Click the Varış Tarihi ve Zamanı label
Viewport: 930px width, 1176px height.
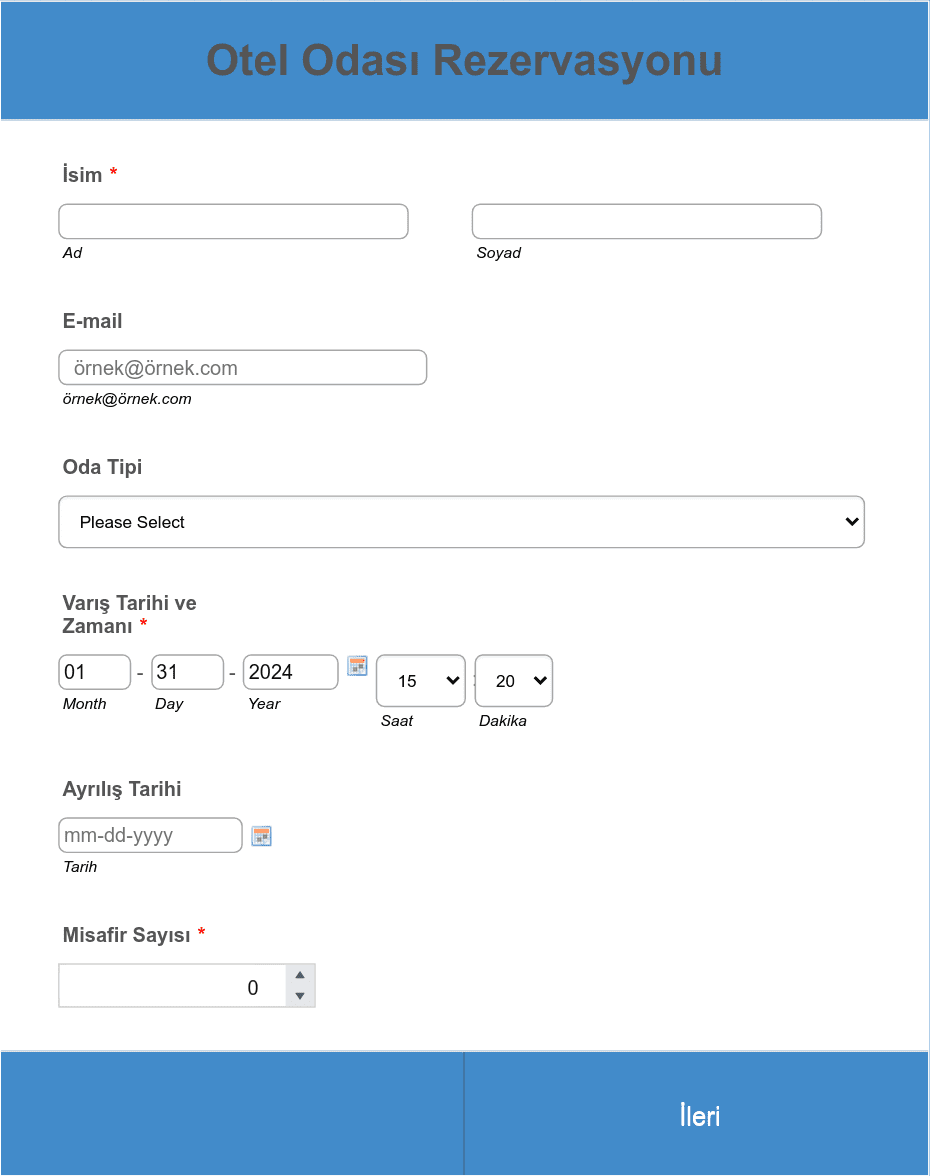tap(129, 614)
